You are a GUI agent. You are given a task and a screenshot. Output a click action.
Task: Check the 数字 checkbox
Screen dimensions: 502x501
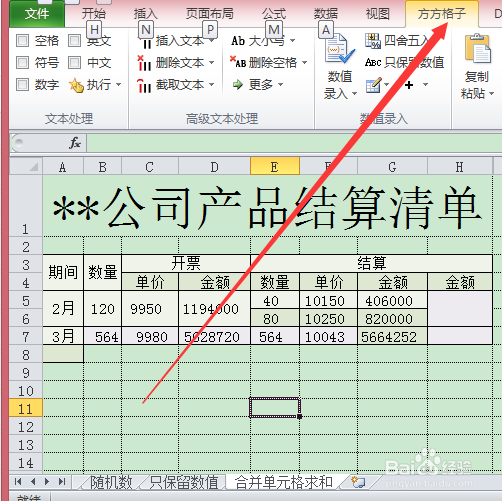pos(23,84)
